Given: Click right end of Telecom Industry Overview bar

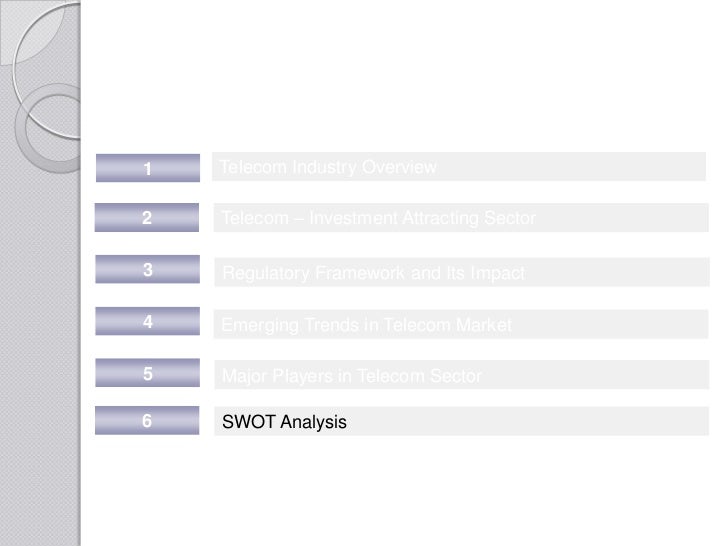Looking at the screenshot, I should [690, 167].
